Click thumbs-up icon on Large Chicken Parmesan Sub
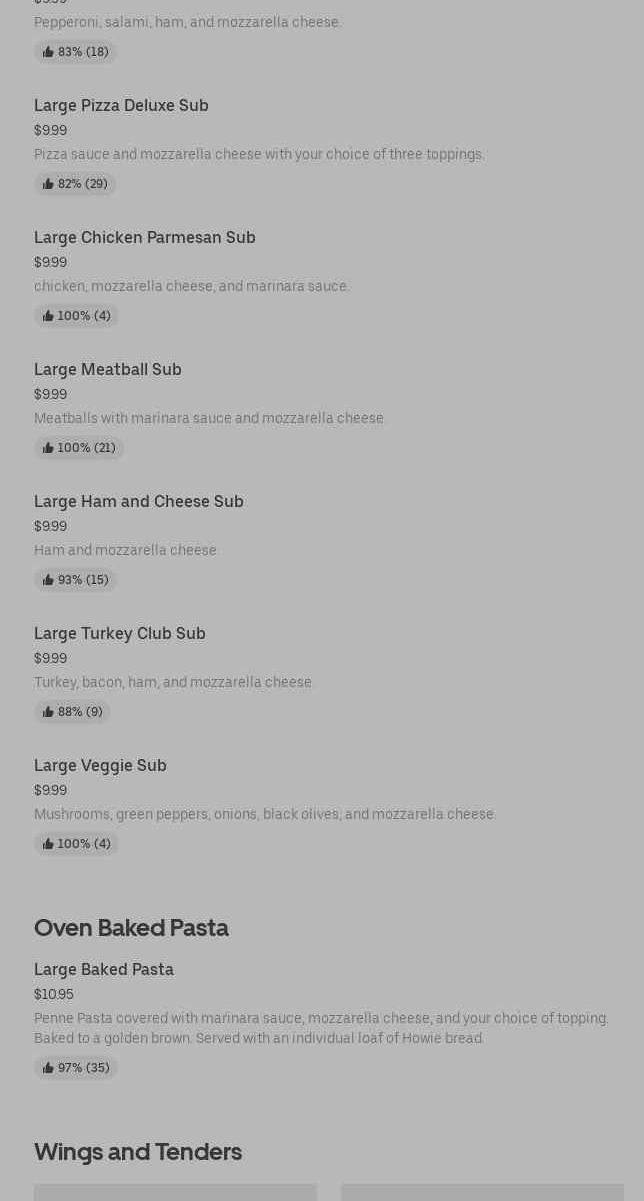 48,316
